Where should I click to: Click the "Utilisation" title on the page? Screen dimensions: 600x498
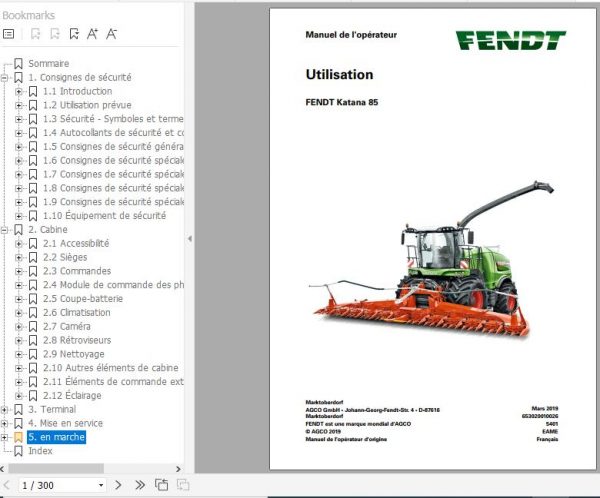click(339, 75)
